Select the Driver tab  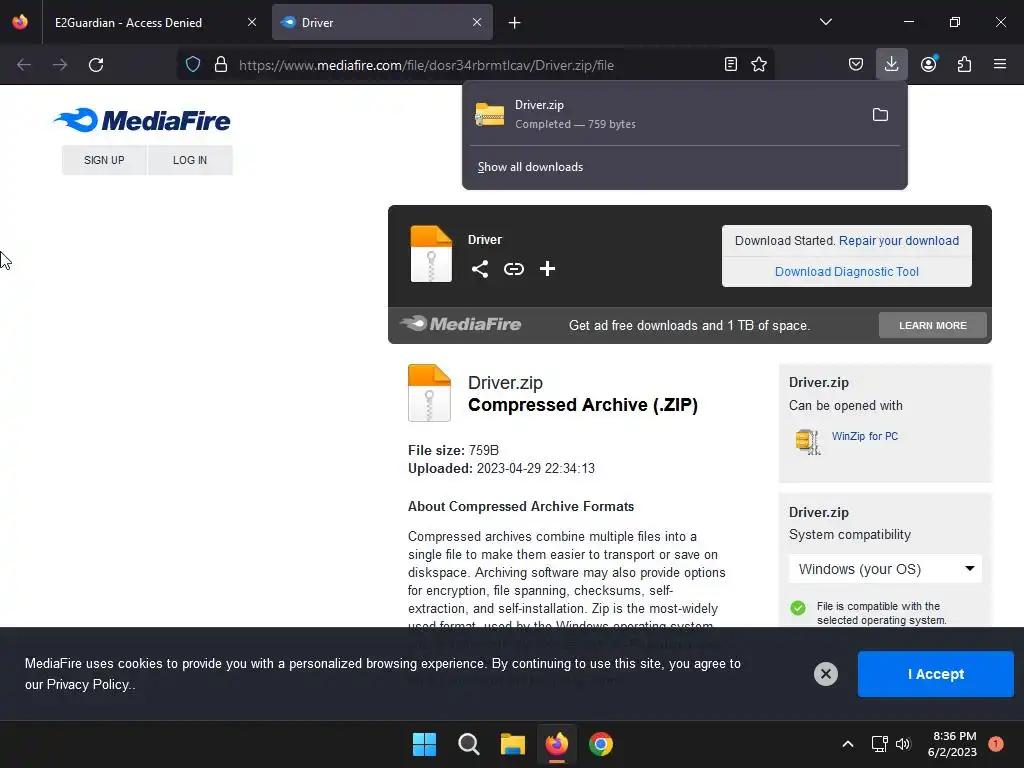point(382,22)
